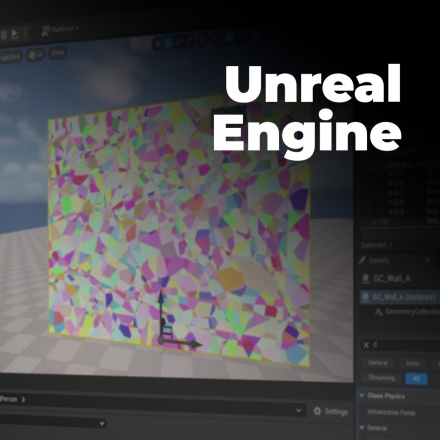Screen dimensions: 440x440
Task: Collapse the General section in Details
Action: click(362, 428)
